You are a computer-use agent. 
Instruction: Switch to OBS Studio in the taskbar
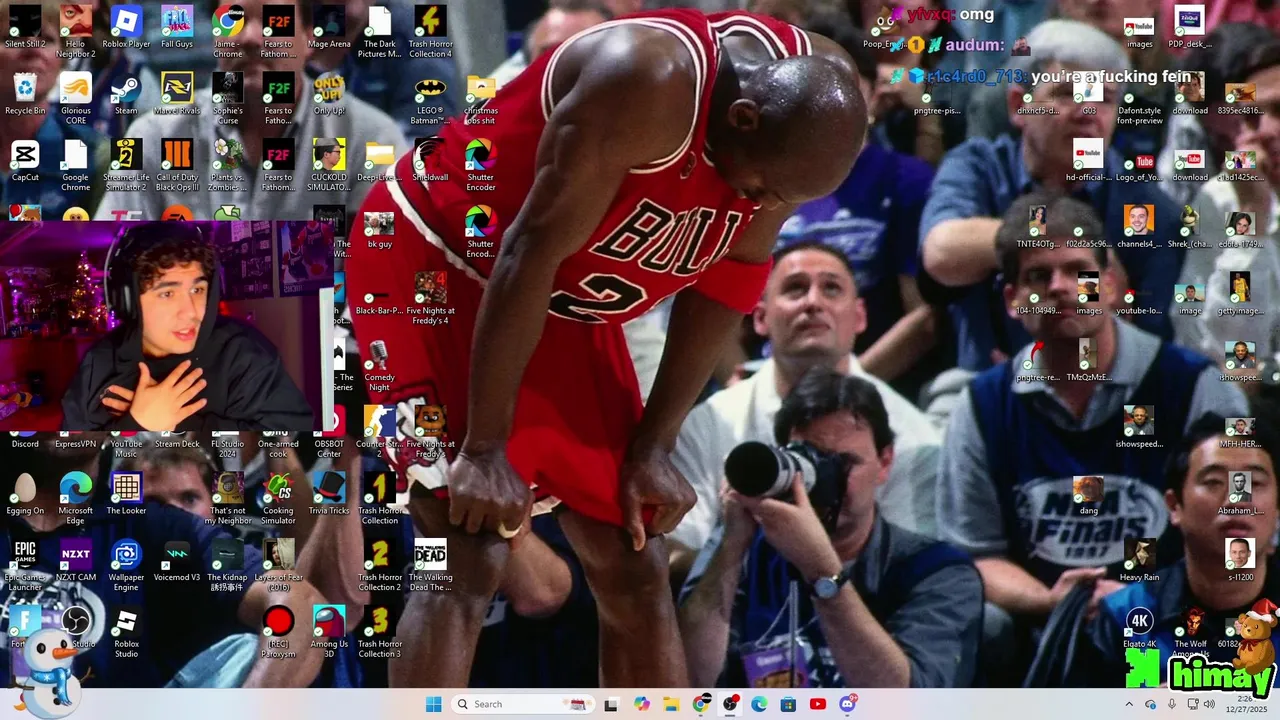pyautogui.click(x=730, y=704)
